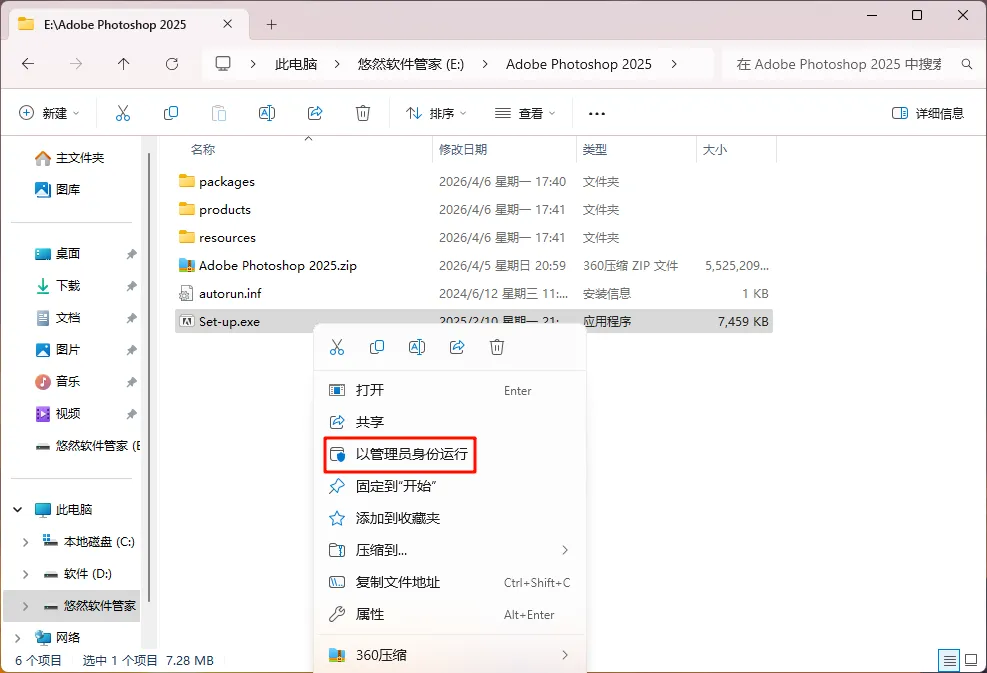Choose 固定到"开始" in the context menu

450,486
